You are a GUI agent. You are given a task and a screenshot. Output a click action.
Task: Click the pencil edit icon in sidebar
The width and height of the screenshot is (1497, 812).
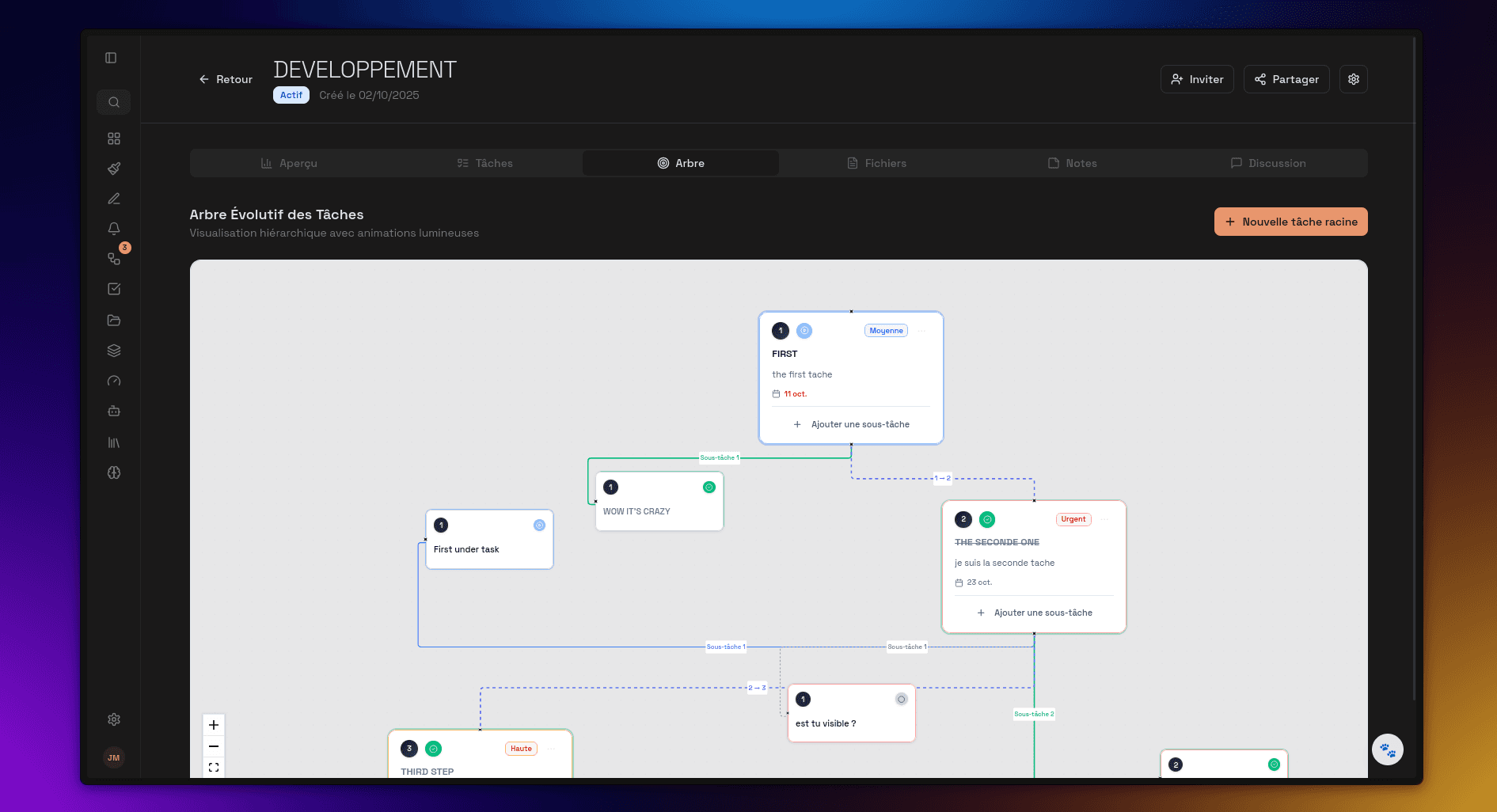pyautogui.click(x=114, y=199)
